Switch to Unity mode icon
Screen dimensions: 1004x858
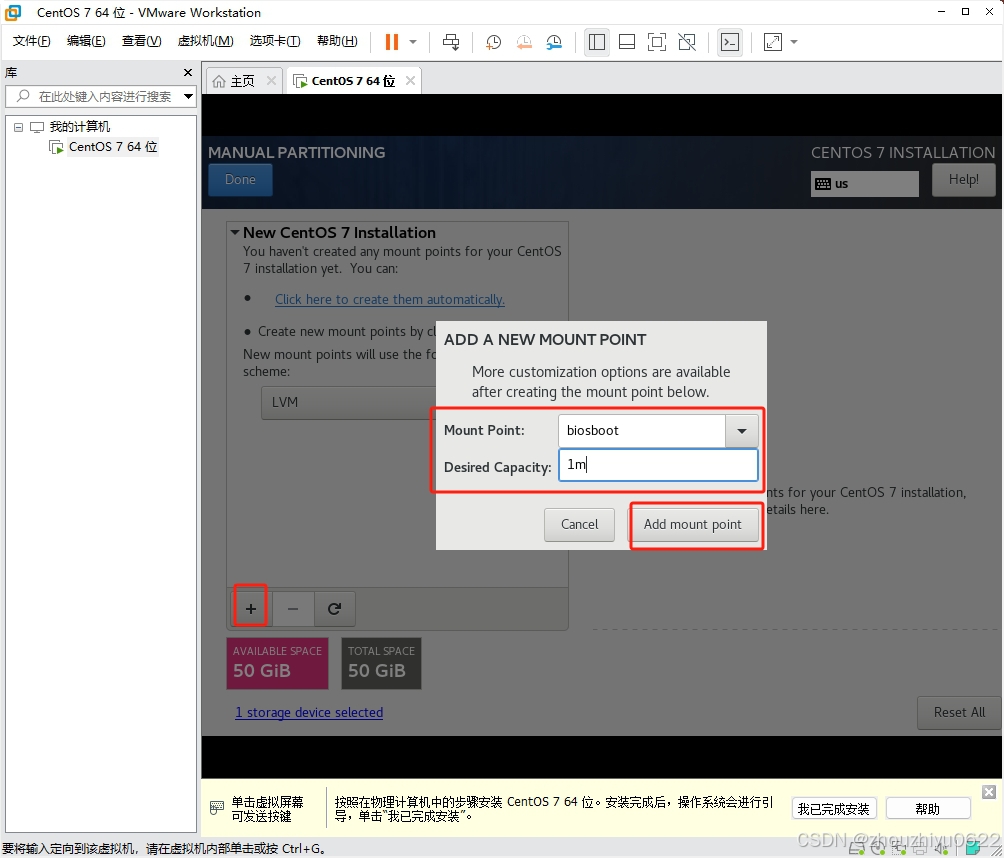687,42
